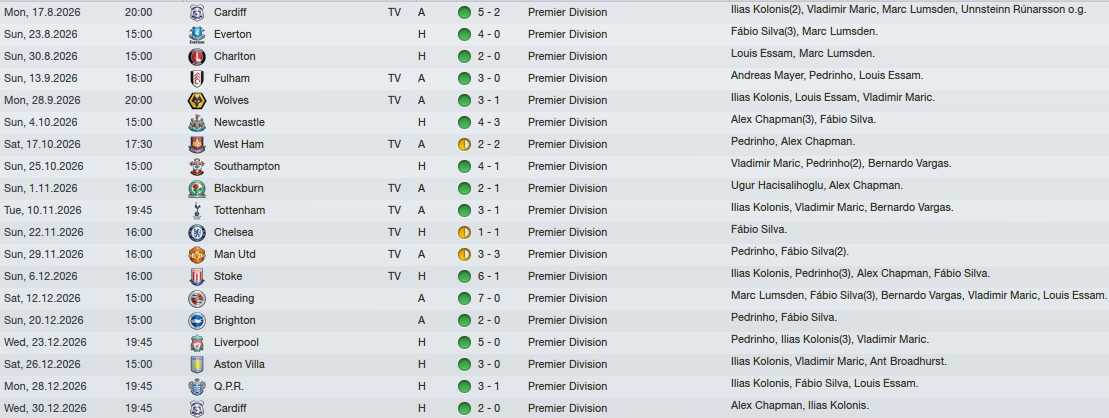1109x418 pixels.
Task: Click the Charlton club badge icon
Action: (x=197, y=57)
